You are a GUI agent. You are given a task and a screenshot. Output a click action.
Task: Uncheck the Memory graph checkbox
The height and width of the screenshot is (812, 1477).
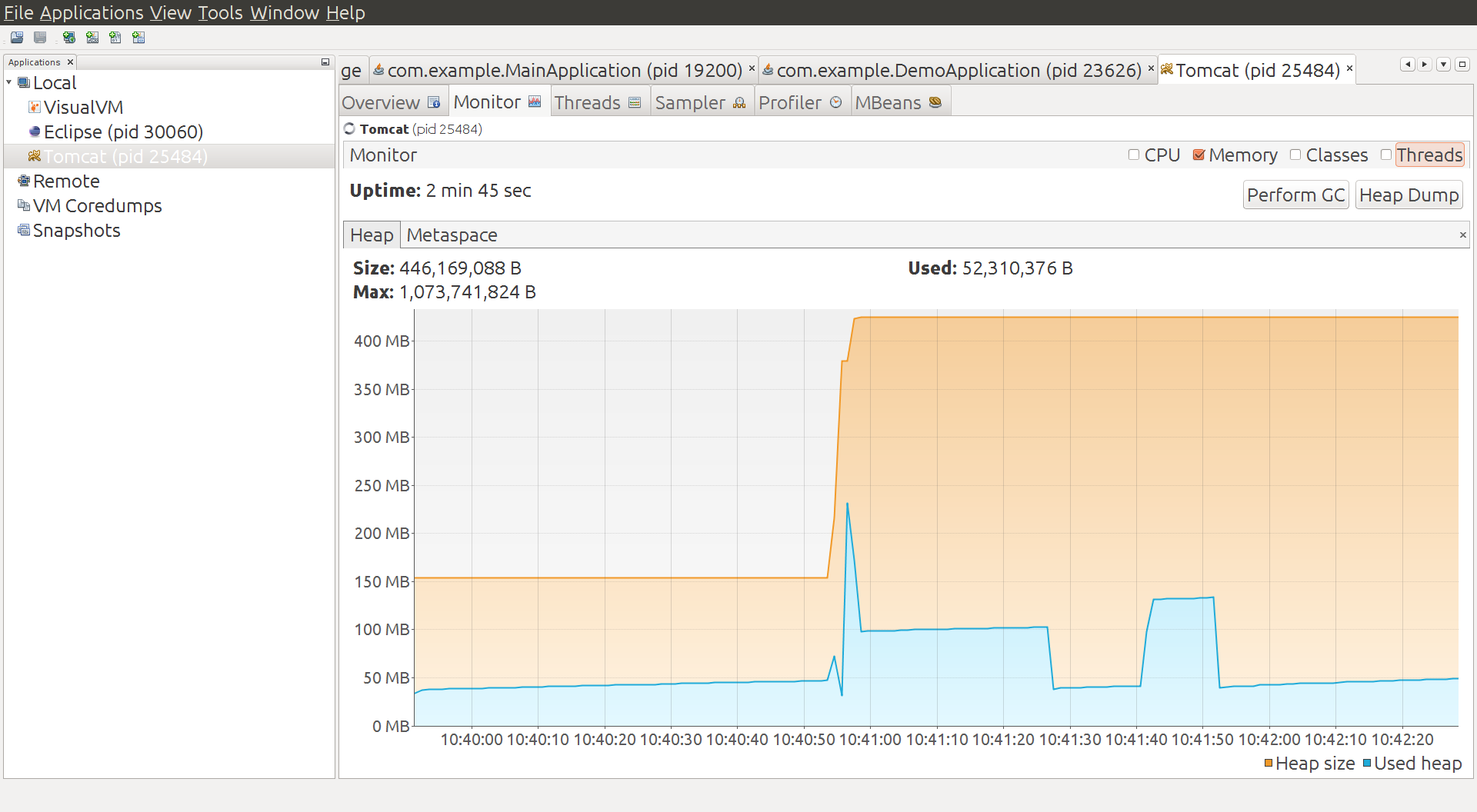[x=1199, y=155]
